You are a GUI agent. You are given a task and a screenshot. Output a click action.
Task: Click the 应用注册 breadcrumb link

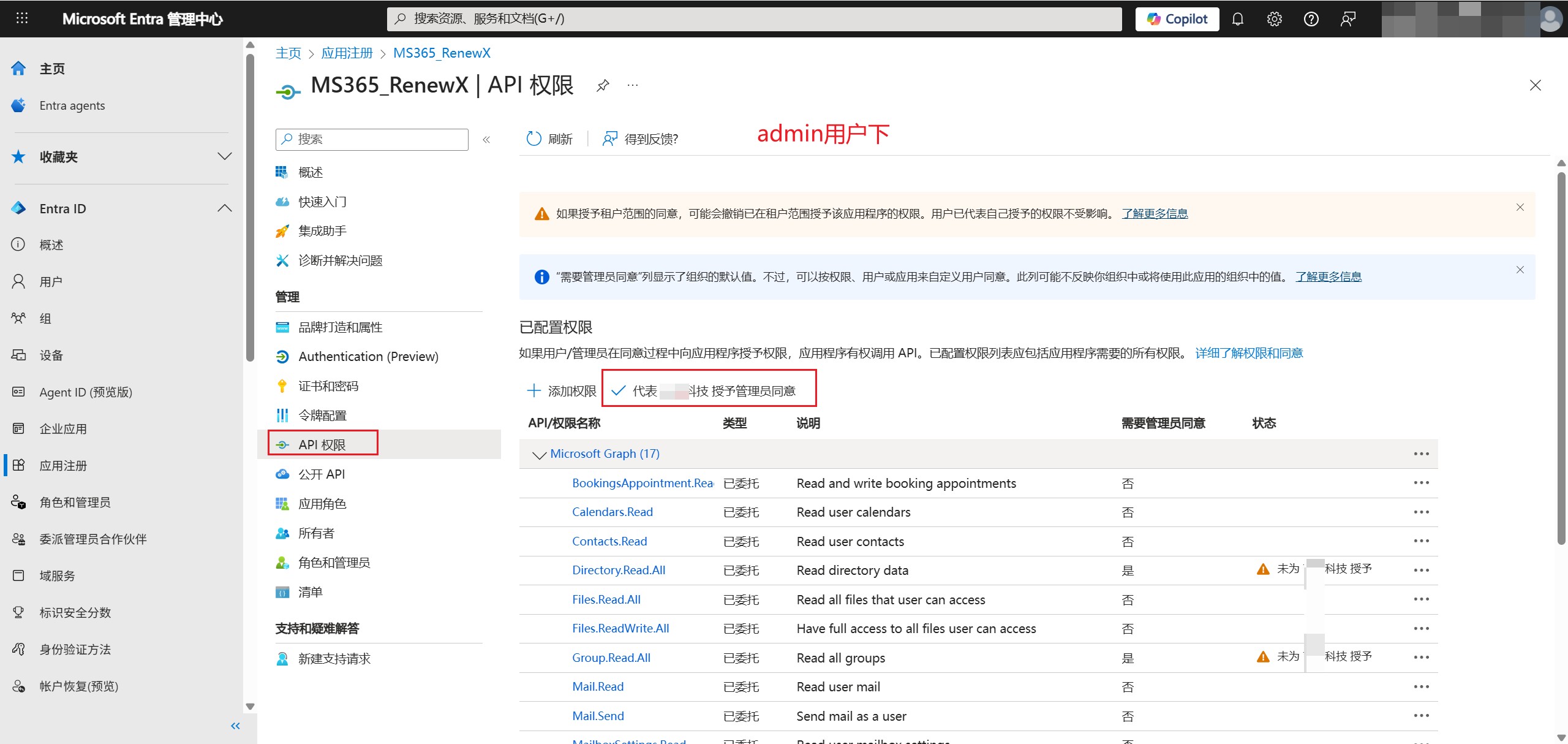pyautogui.click(x=347, y=53)
